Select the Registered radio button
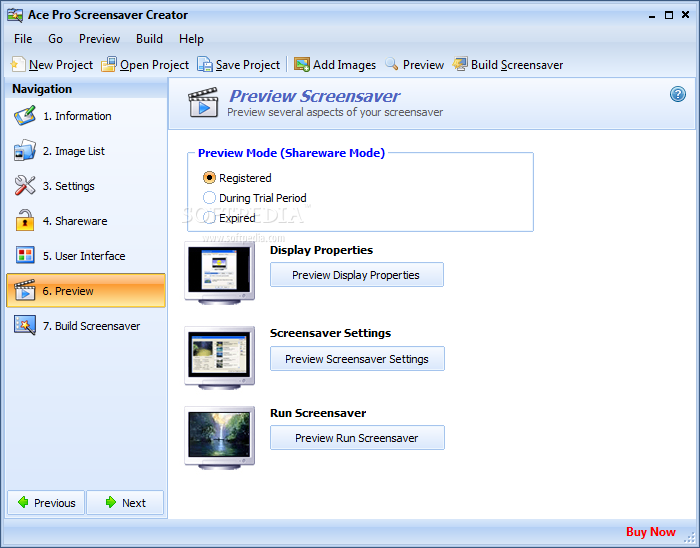The height and width of the screenshot is (548, 700). (x=209, y=178)
